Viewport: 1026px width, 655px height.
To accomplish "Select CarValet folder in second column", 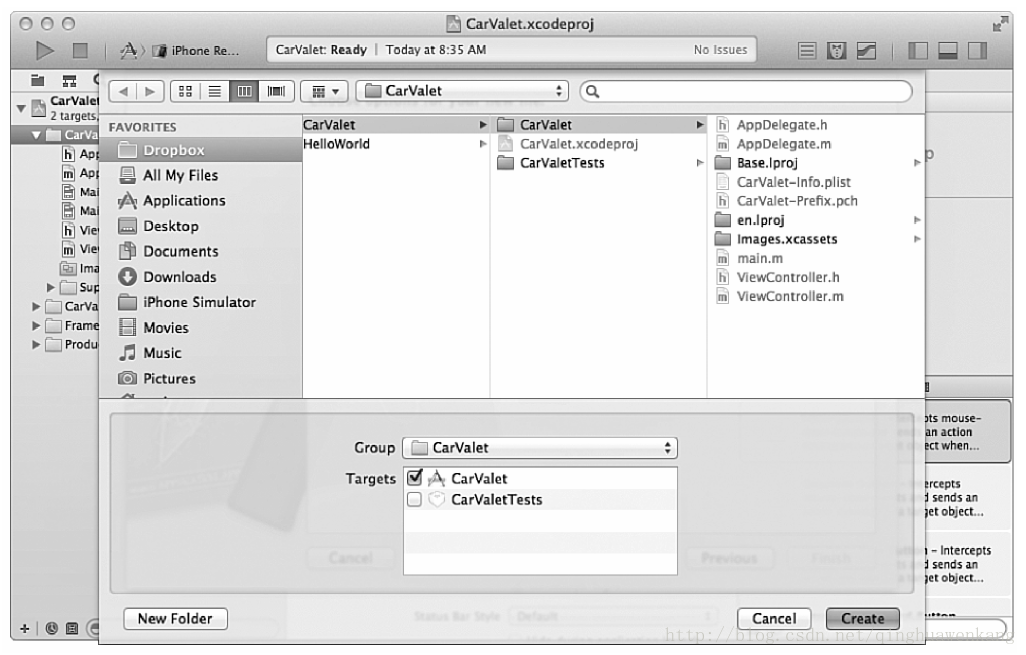I will click(x=599, y=124).
